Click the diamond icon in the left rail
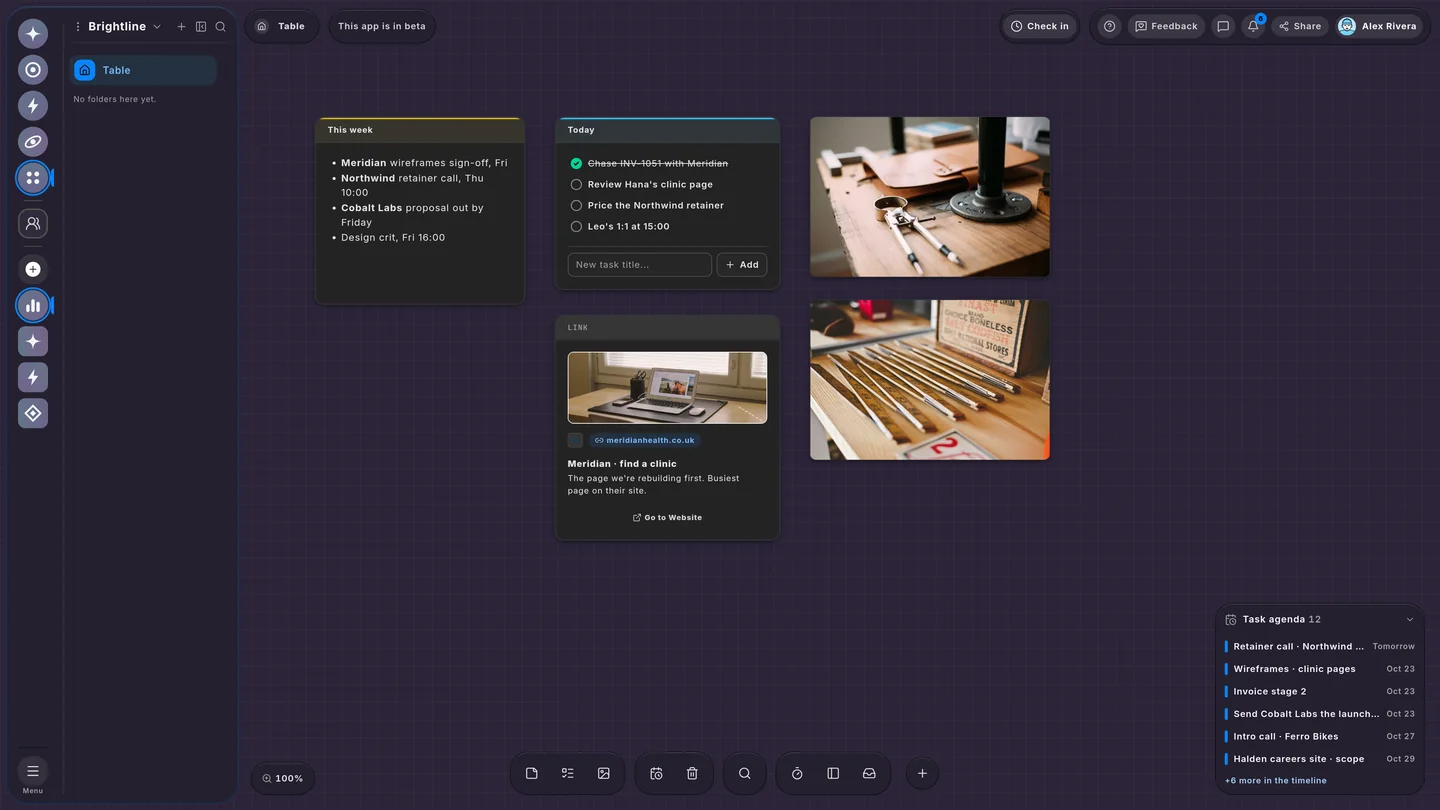This screenshot has height=810, width=1440. pyautogui.click(x=33, y=413)
